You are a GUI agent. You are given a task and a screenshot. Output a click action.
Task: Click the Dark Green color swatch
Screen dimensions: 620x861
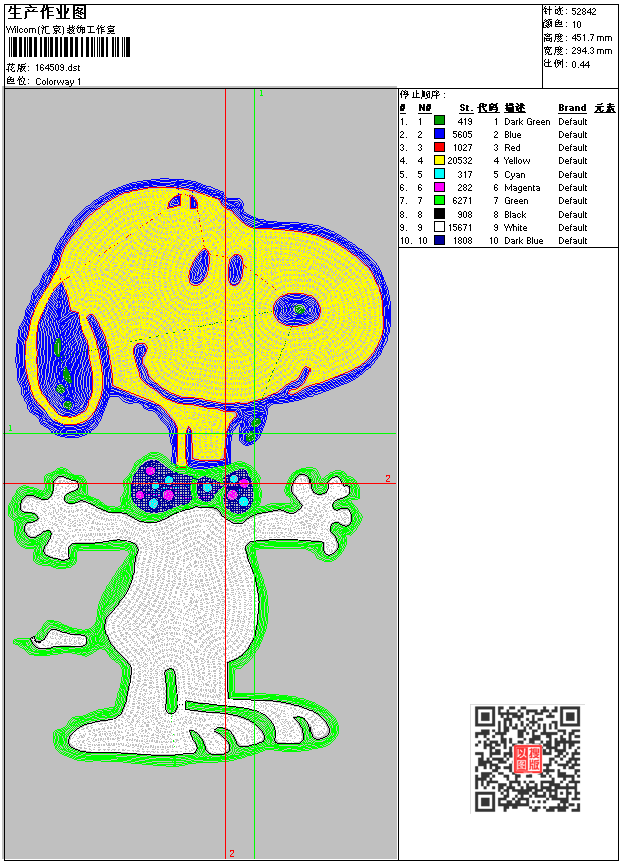coord(439,120)
